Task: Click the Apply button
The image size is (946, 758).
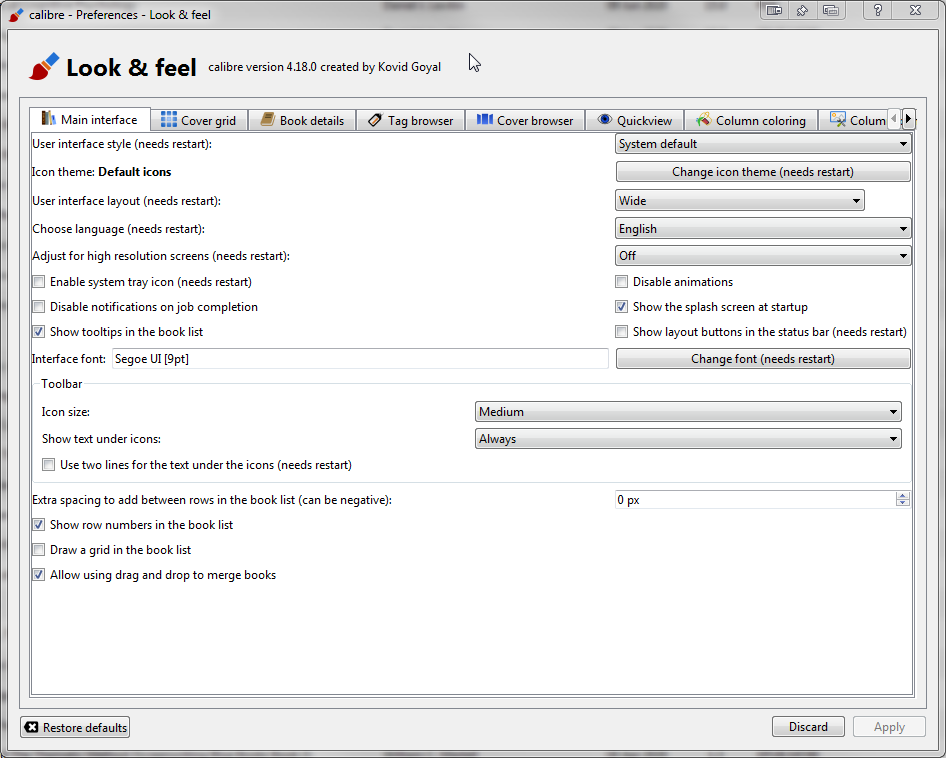Action: 889,727
